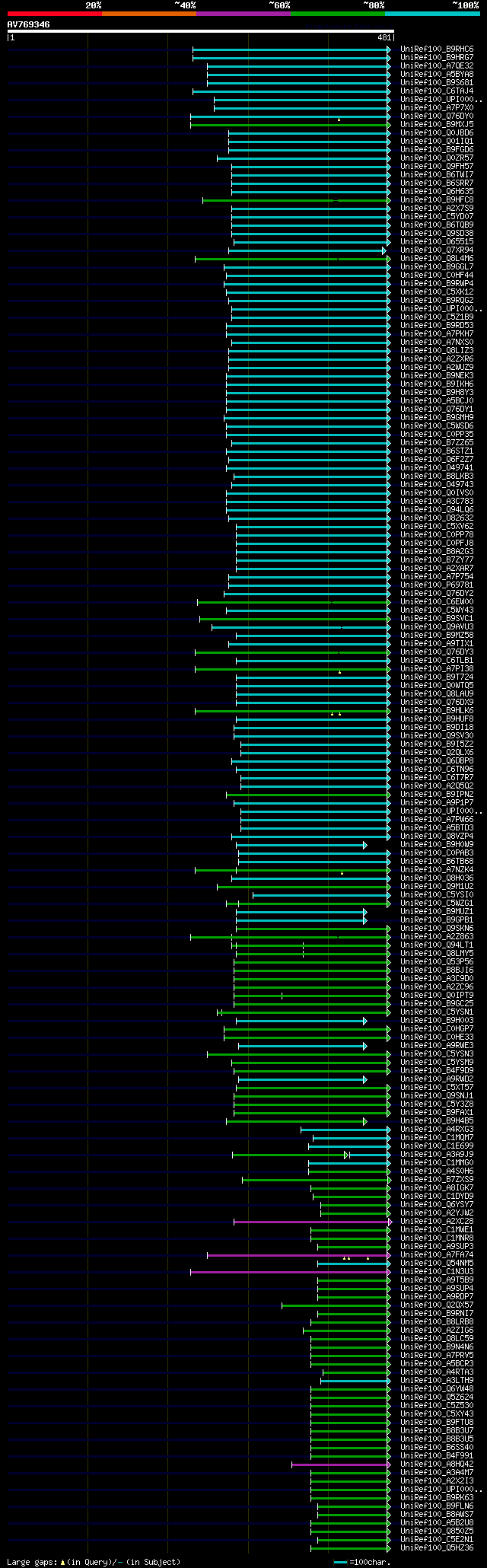Viewport: 487px width, 1568px height.
Task: Select label UniRef100_C6EW00
Action: coord(437,602)
